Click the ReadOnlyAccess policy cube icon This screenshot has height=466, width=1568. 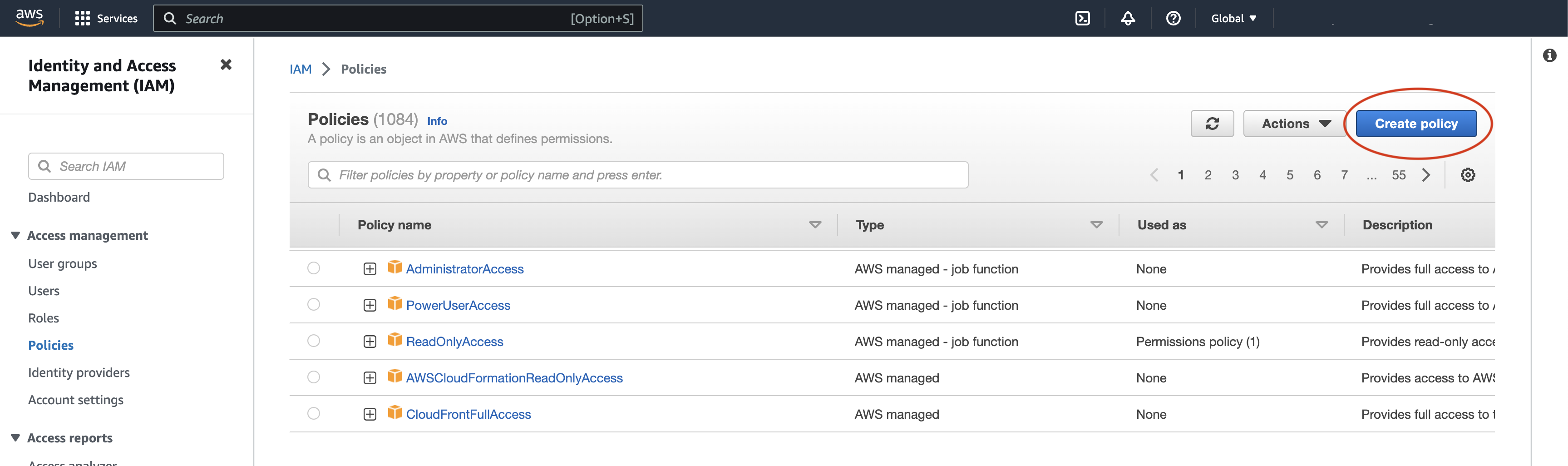(394, 340)
